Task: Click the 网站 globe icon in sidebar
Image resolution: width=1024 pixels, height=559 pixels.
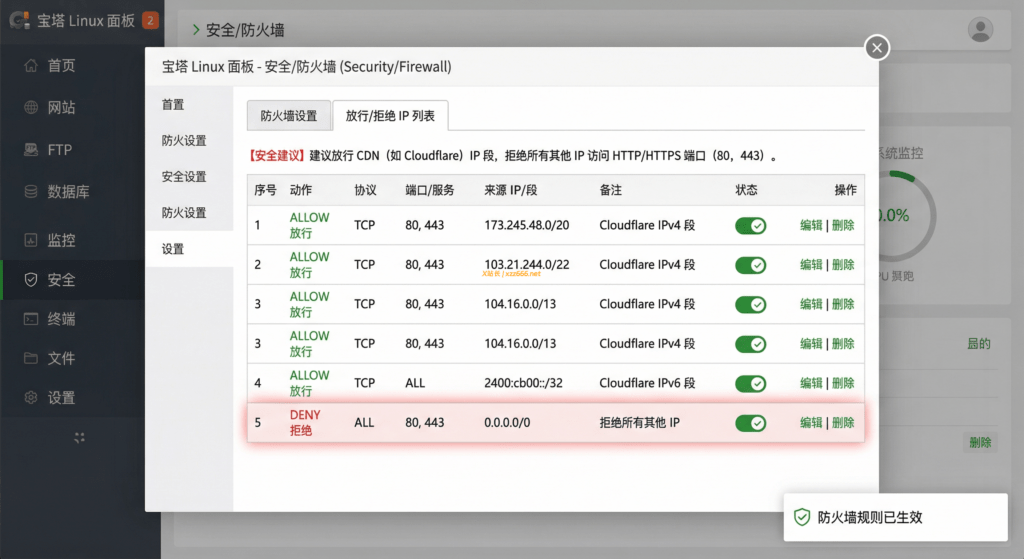Action: (x=31, y=107)
